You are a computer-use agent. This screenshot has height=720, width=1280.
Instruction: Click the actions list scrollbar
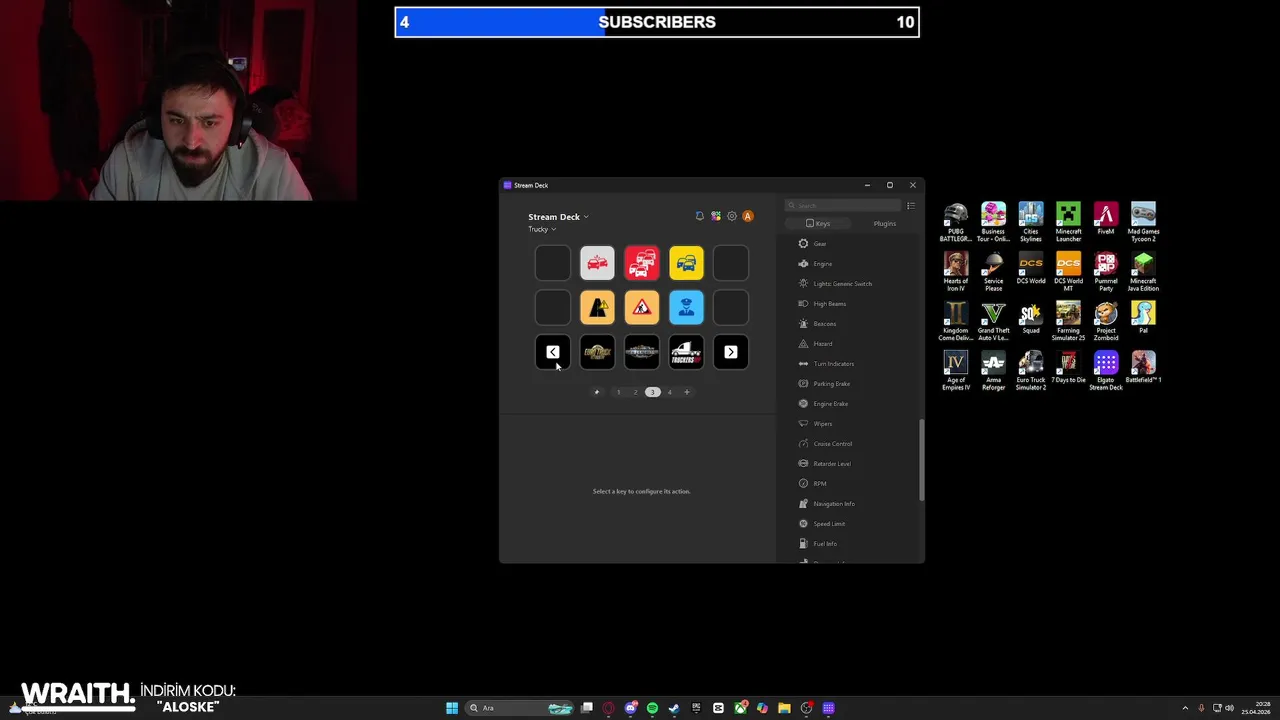(921, 460)
